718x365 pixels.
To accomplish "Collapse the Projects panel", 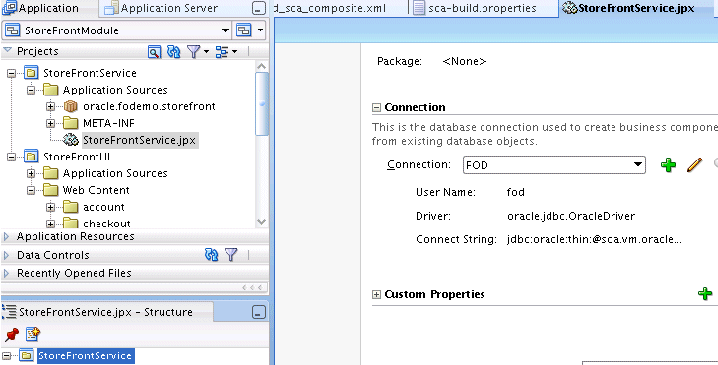I will pos(7,50).
